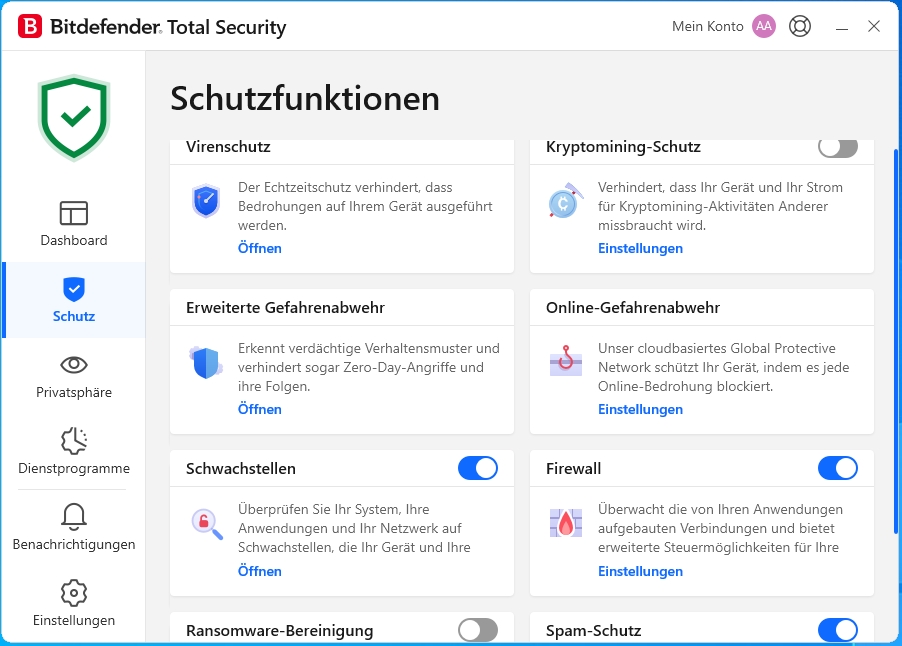
Task: Enable the Kryptomining-Schutz toggle
Action: [x=838, y=147]
